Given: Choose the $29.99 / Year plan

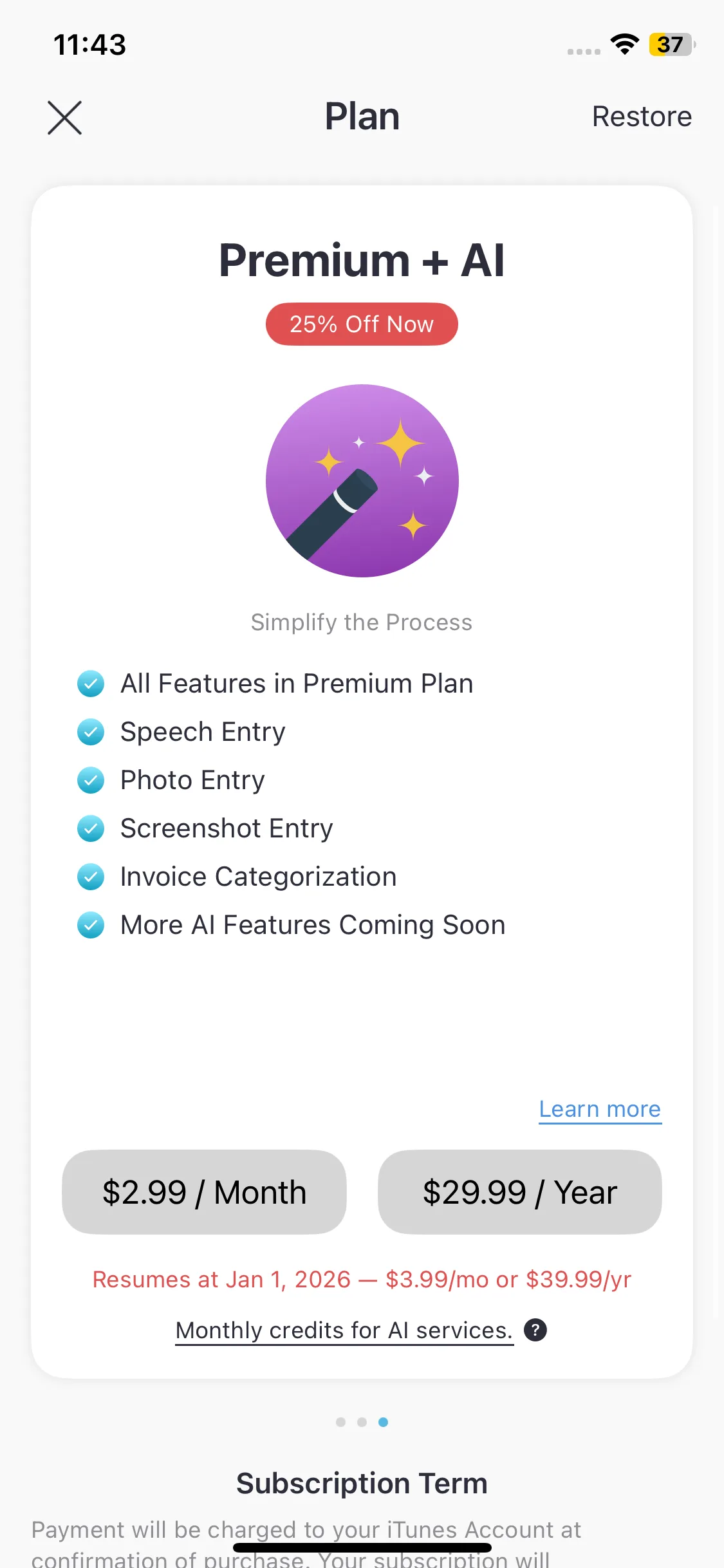Looking at the screenshot, I should pos(519,1192).
